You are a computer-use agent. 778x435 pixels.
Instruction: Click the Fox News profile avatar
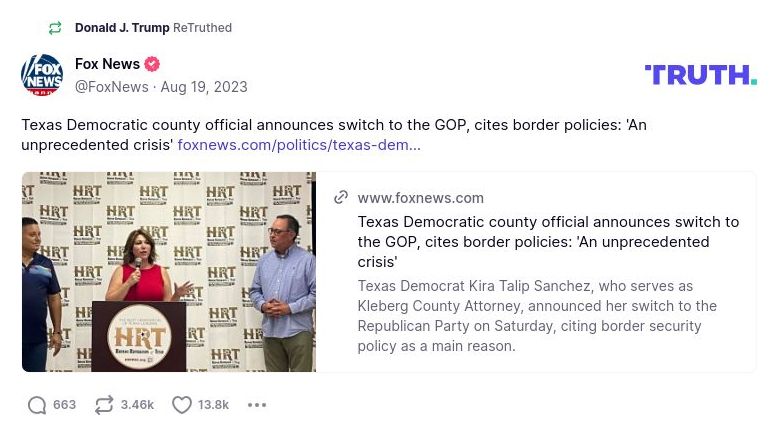(x=42, y=75)
